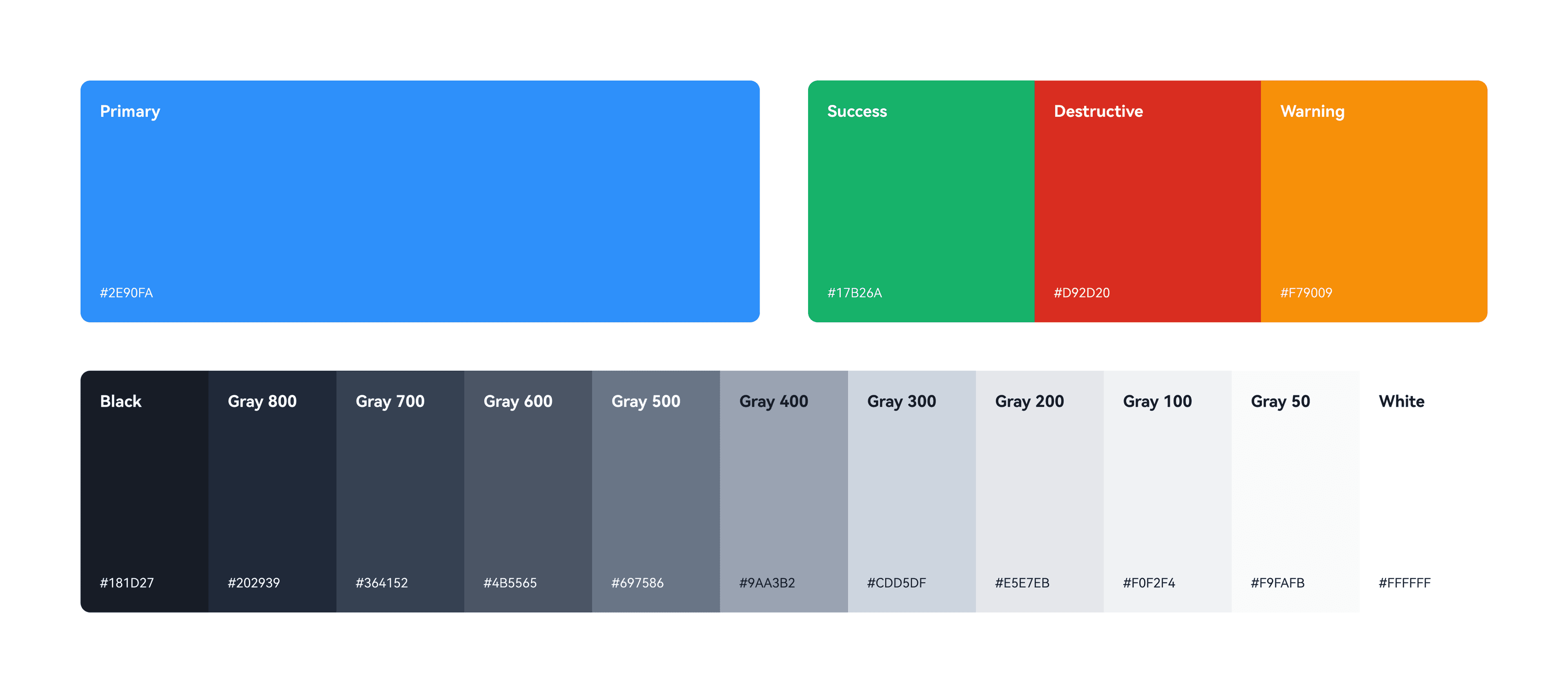Screen dimensions: 1568x693
Task: Select the Black swatch
Action: click(x=144, y=491)
